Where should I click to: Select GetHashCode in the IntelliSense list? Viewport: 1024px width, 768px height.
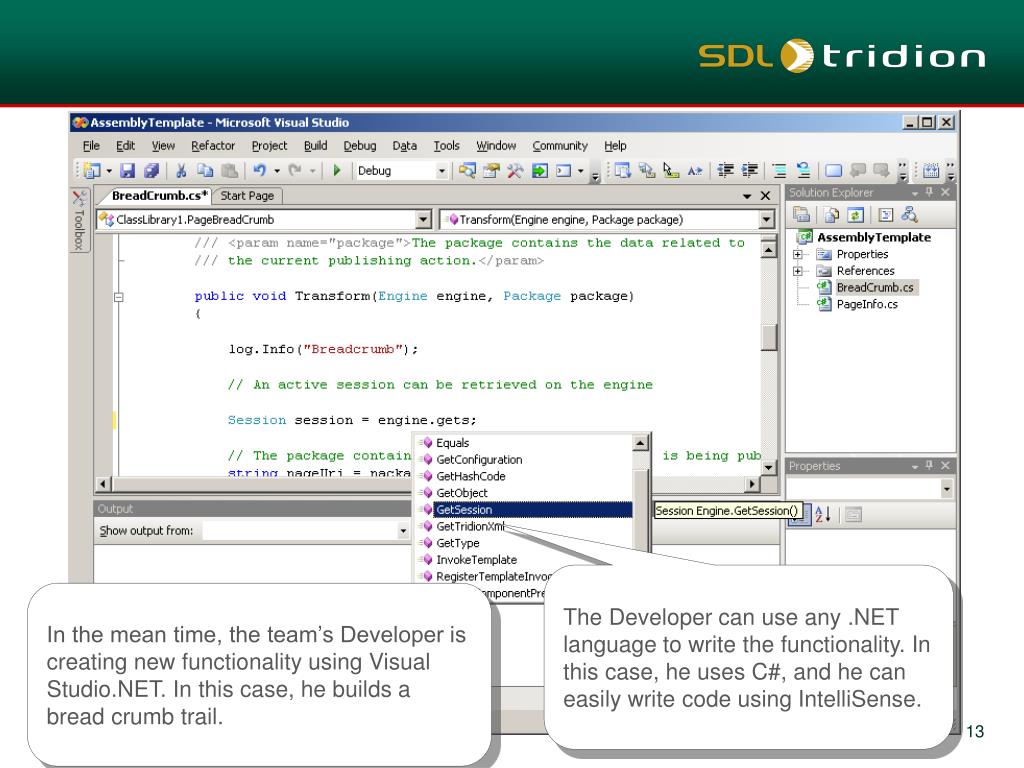click(x=526, y=476)
